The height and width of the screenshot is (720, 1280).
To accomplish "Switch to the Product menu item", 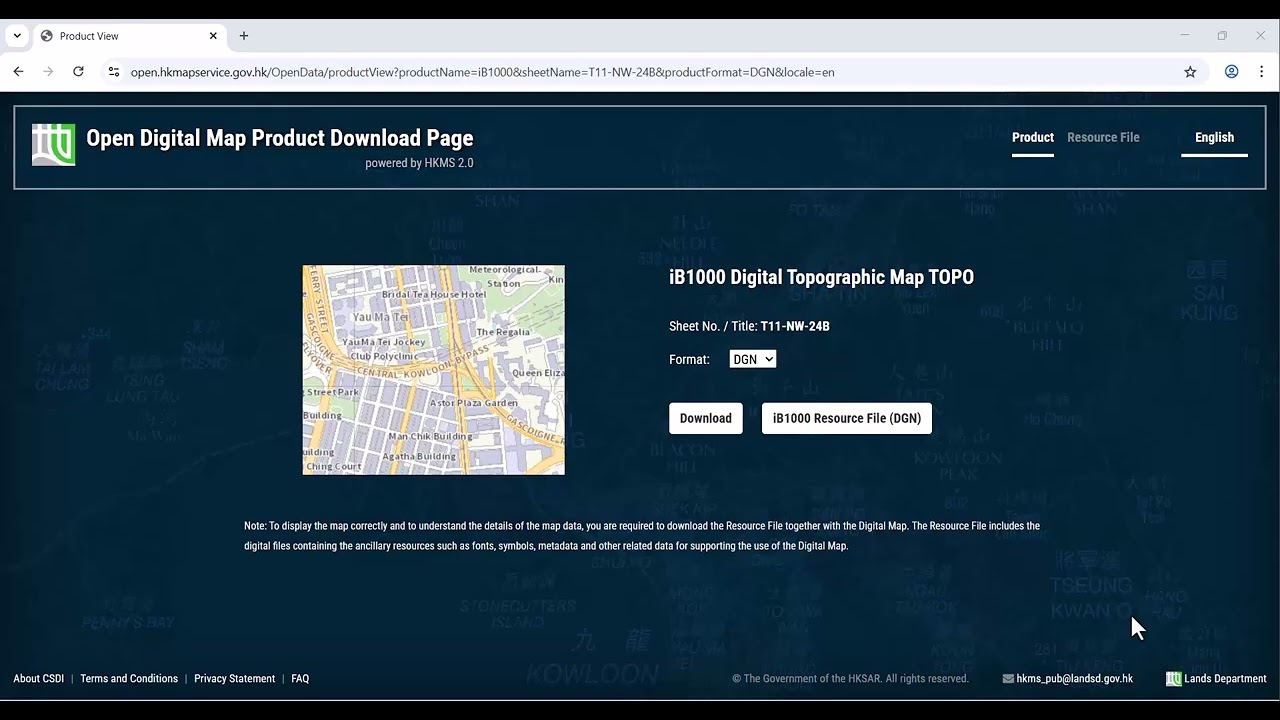I will [1033, 138].
